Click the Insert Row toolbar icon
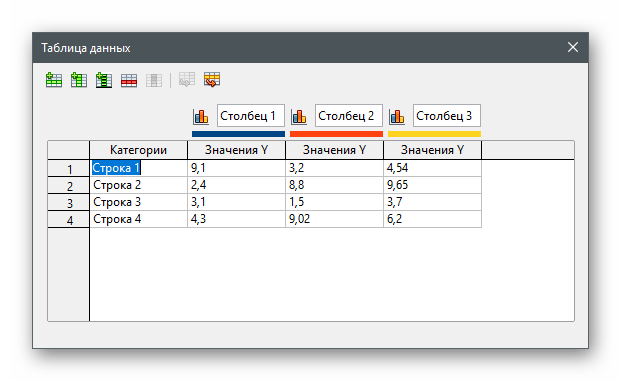This screenshot has width=621, height=381. [x=54, y=80]
